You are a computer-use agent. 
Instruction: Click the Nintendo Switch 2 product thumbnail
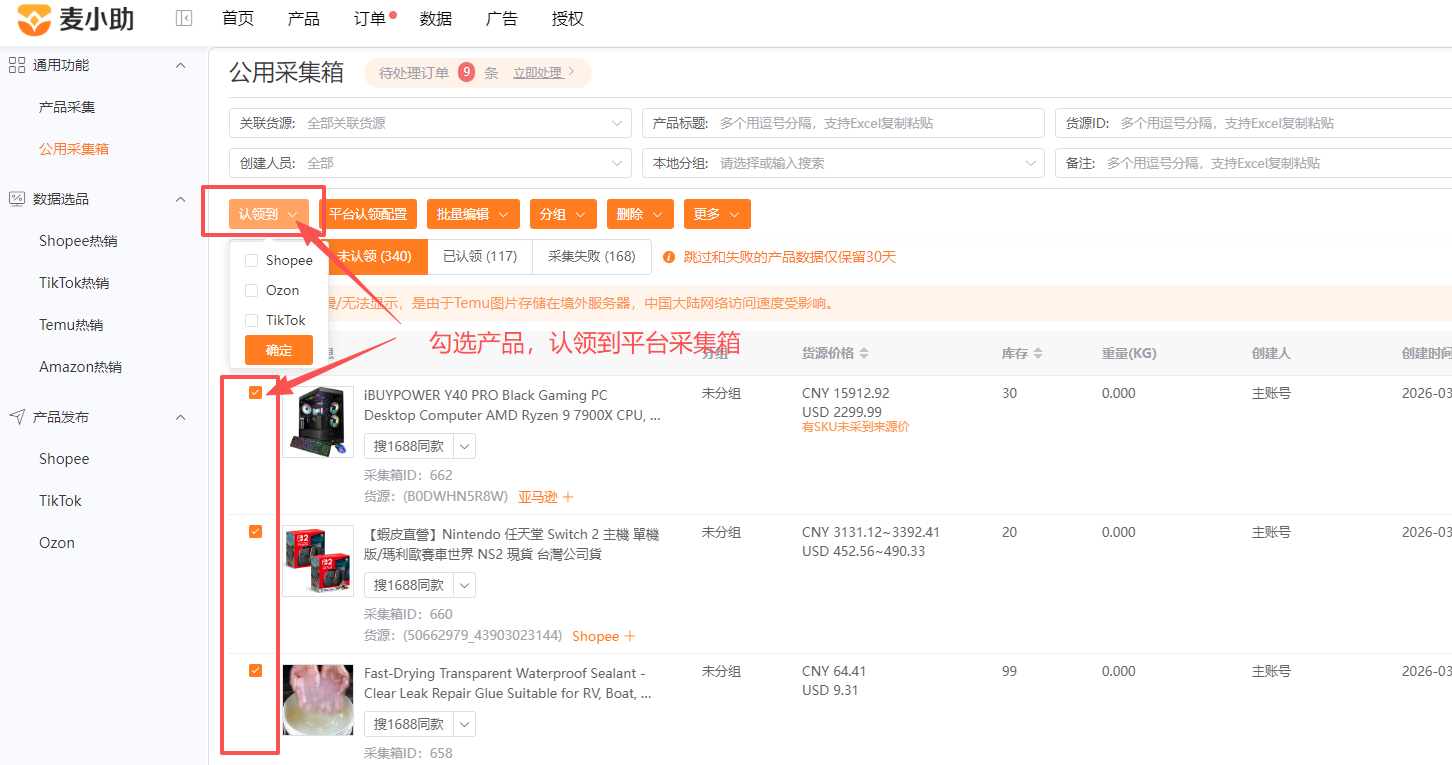pos(318,561)
